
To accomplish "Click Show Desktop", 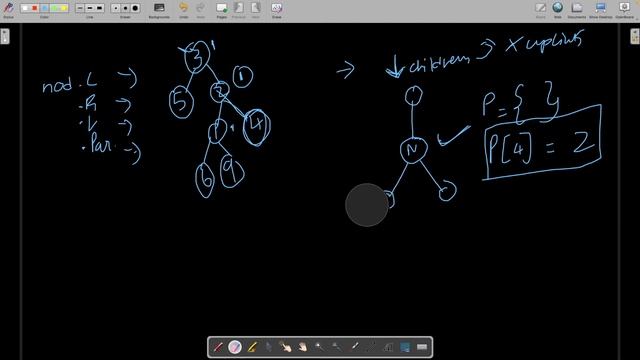I will [x=600, y=10].
